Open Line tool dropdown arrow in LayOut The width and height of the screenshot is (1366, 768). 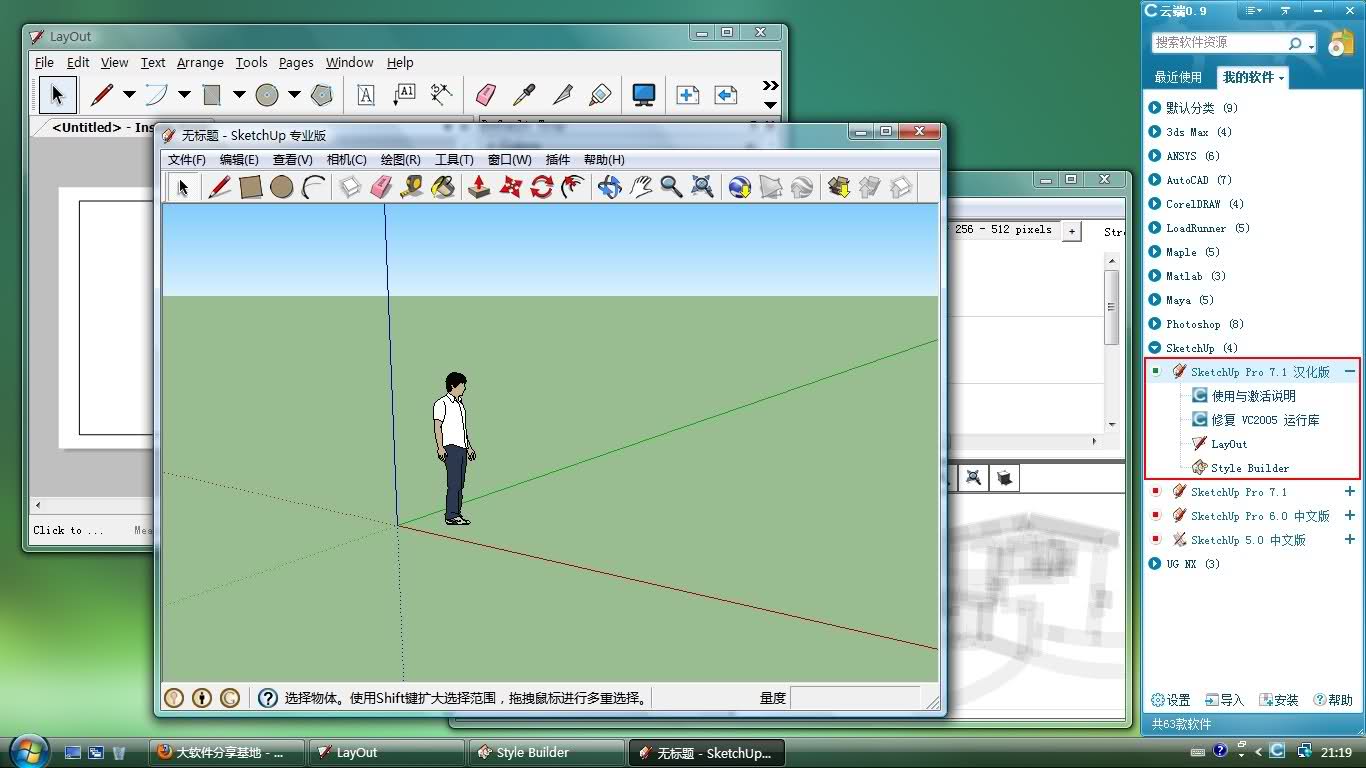point(129,95)
